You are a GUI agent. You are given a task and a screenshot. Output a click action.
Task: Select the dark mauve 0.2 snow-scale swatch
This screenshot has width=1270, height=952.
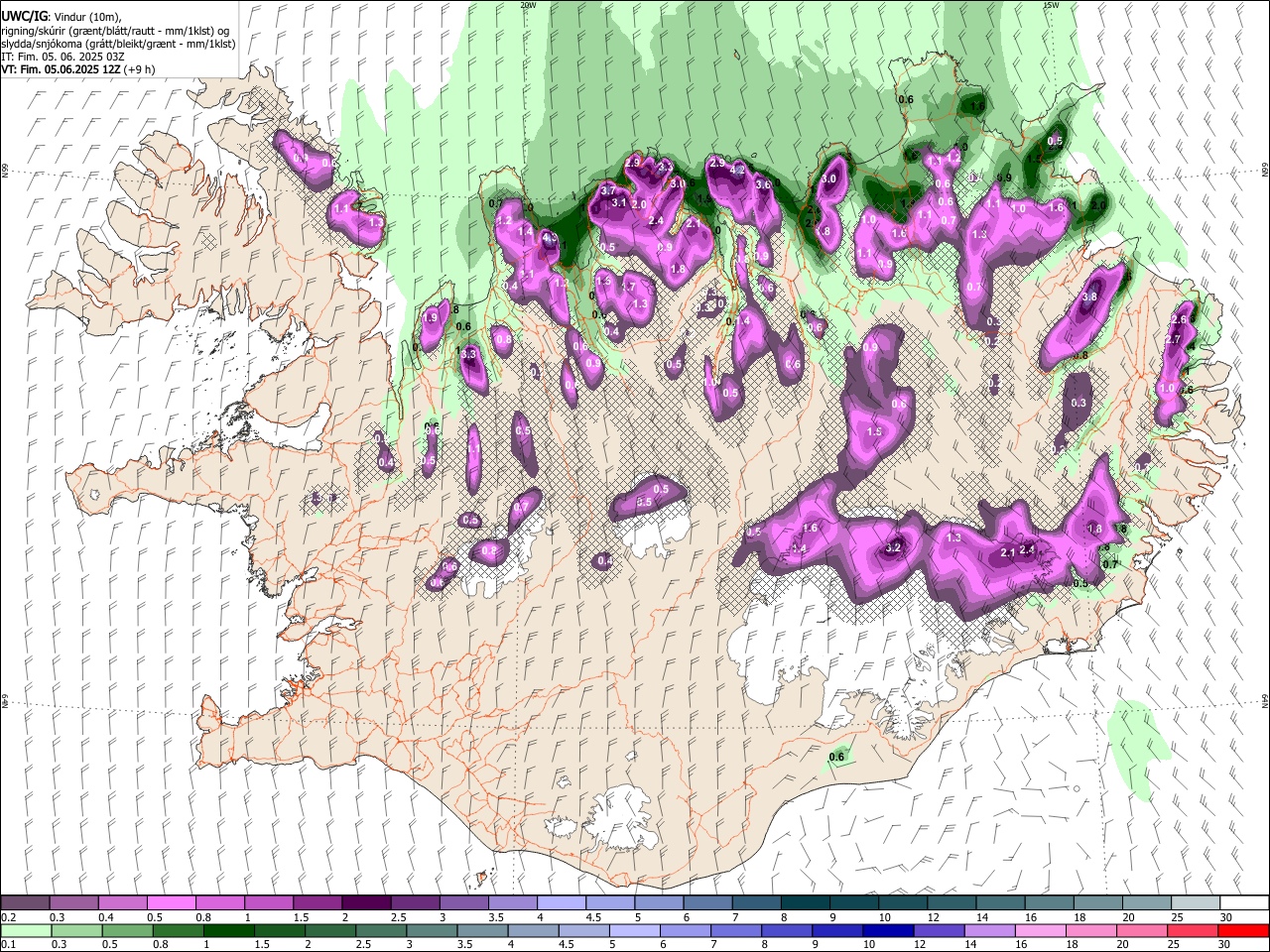25,902
